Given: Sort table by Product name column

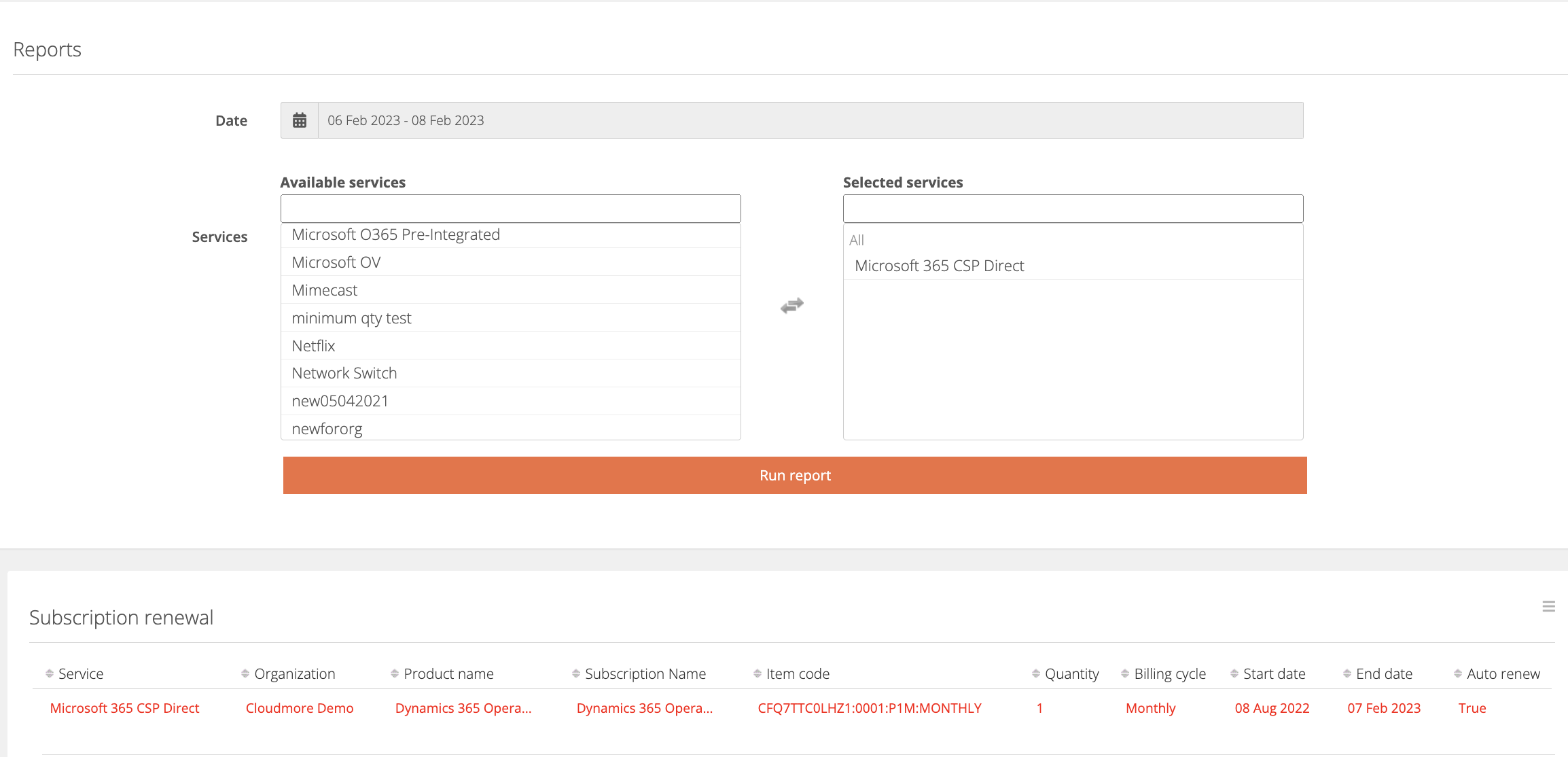Looking at the screenshot, I should point(448,673).
